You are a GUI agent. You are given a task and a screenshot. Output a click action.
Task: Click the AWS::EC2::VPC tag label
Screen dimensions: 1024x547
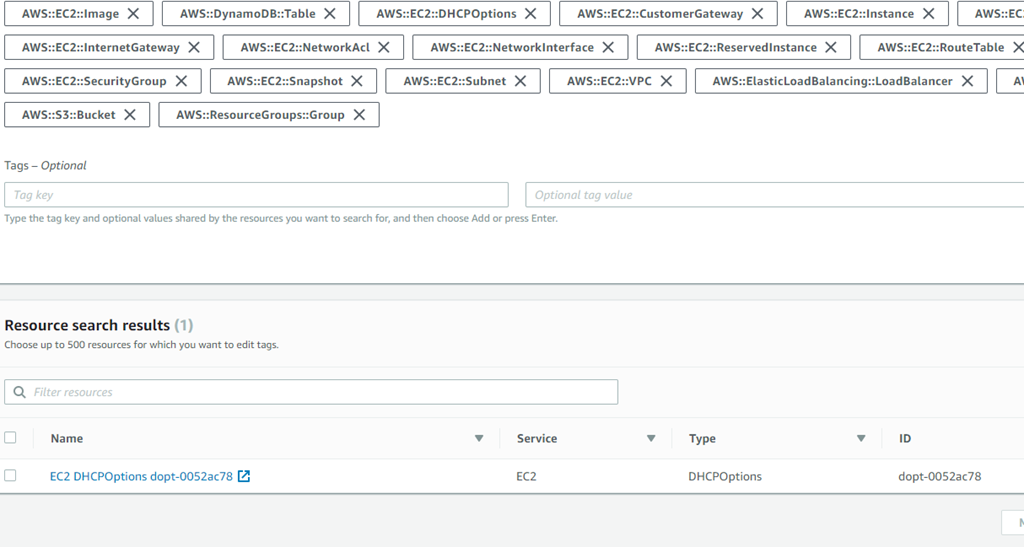point(609,81)
